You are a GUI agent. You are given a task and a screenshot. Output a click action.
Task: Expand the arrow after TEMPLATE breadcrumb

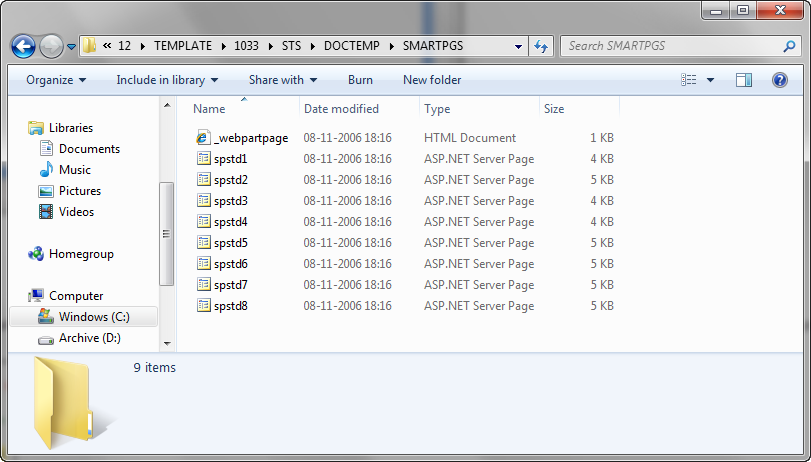223,46
